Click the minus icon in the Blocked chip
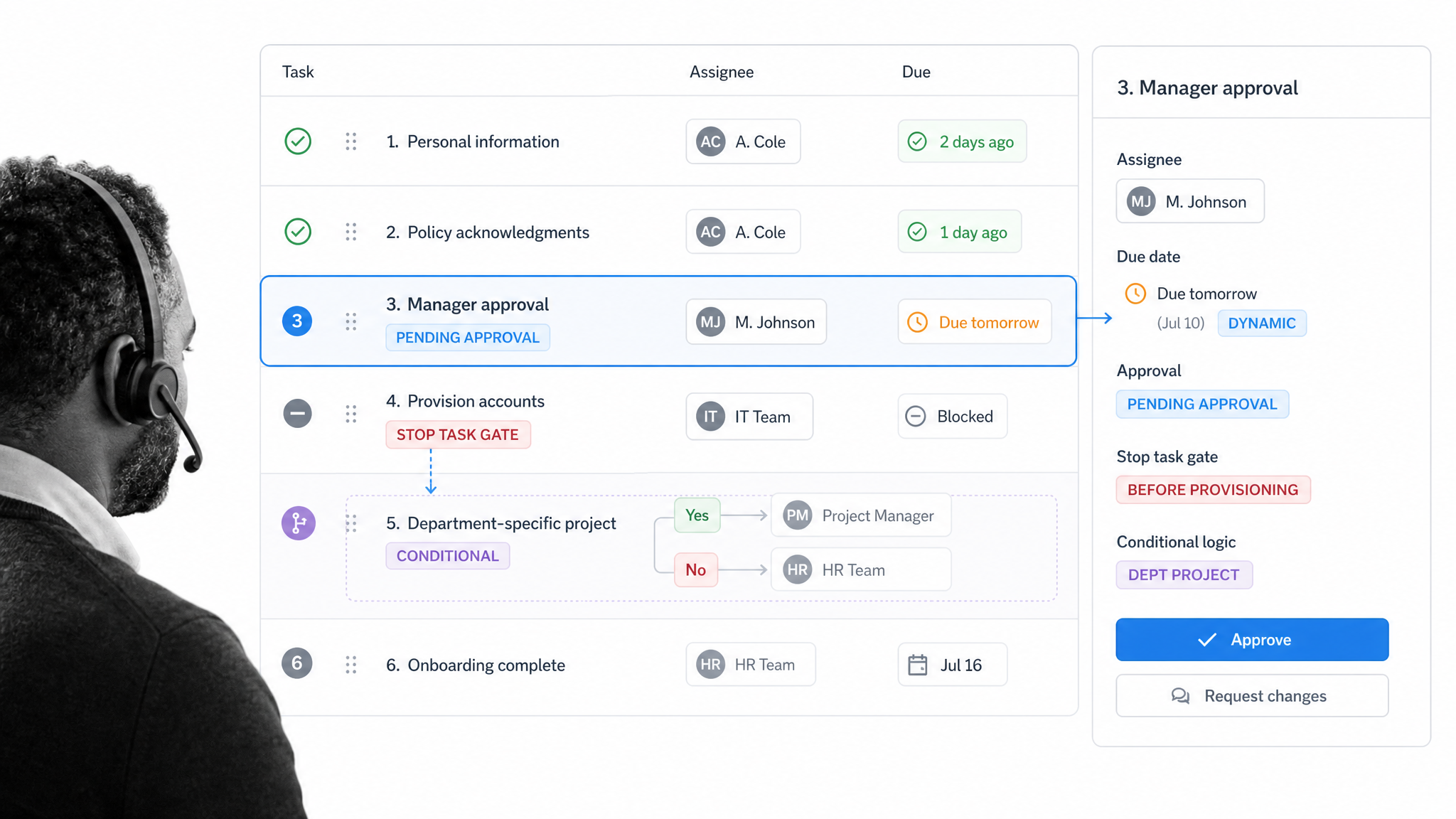1456x819 pixels. (x=916, y=416)
